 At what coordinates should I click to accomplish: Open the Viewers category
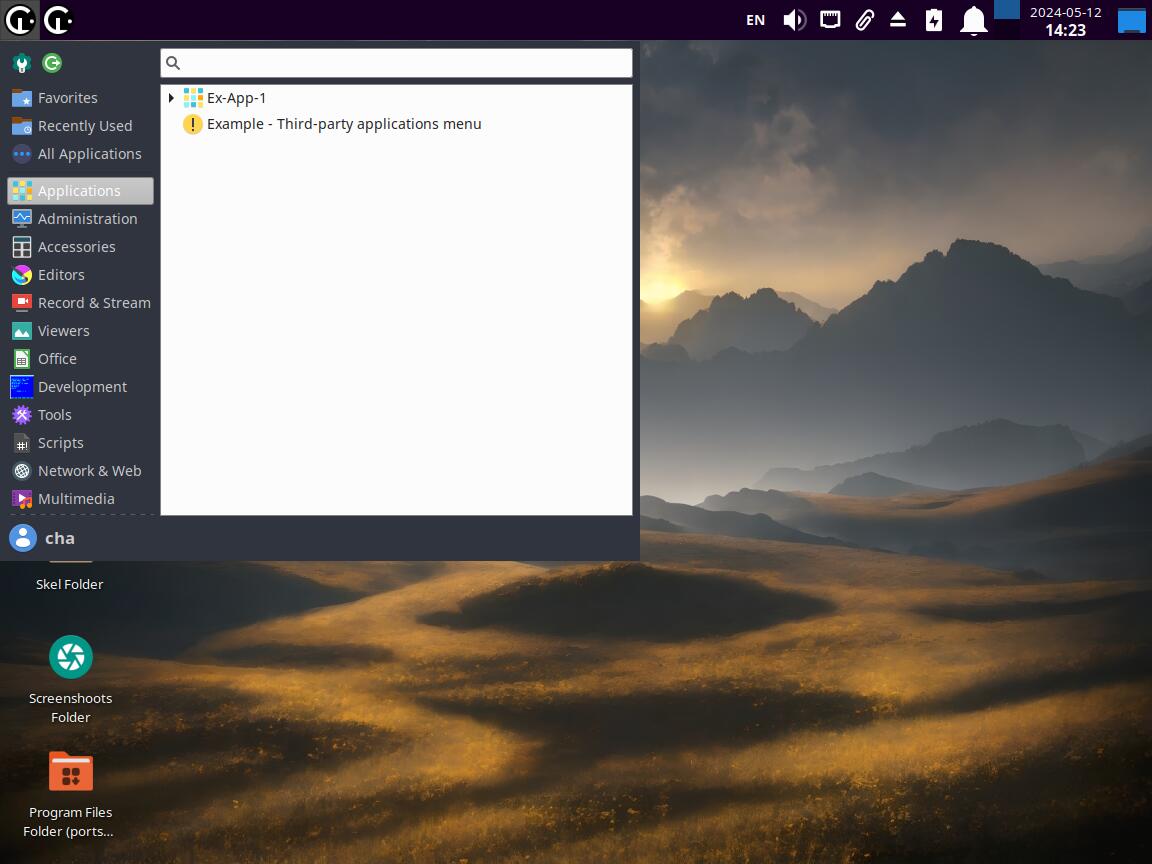click(80, 331)
